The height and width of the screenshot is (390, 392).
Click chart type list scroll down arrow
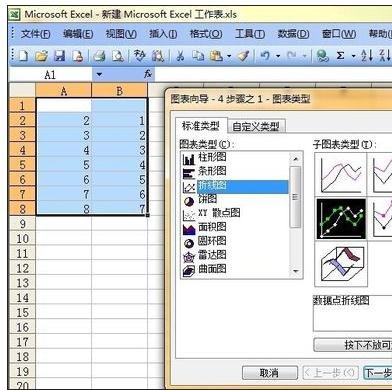coord(295,271)
